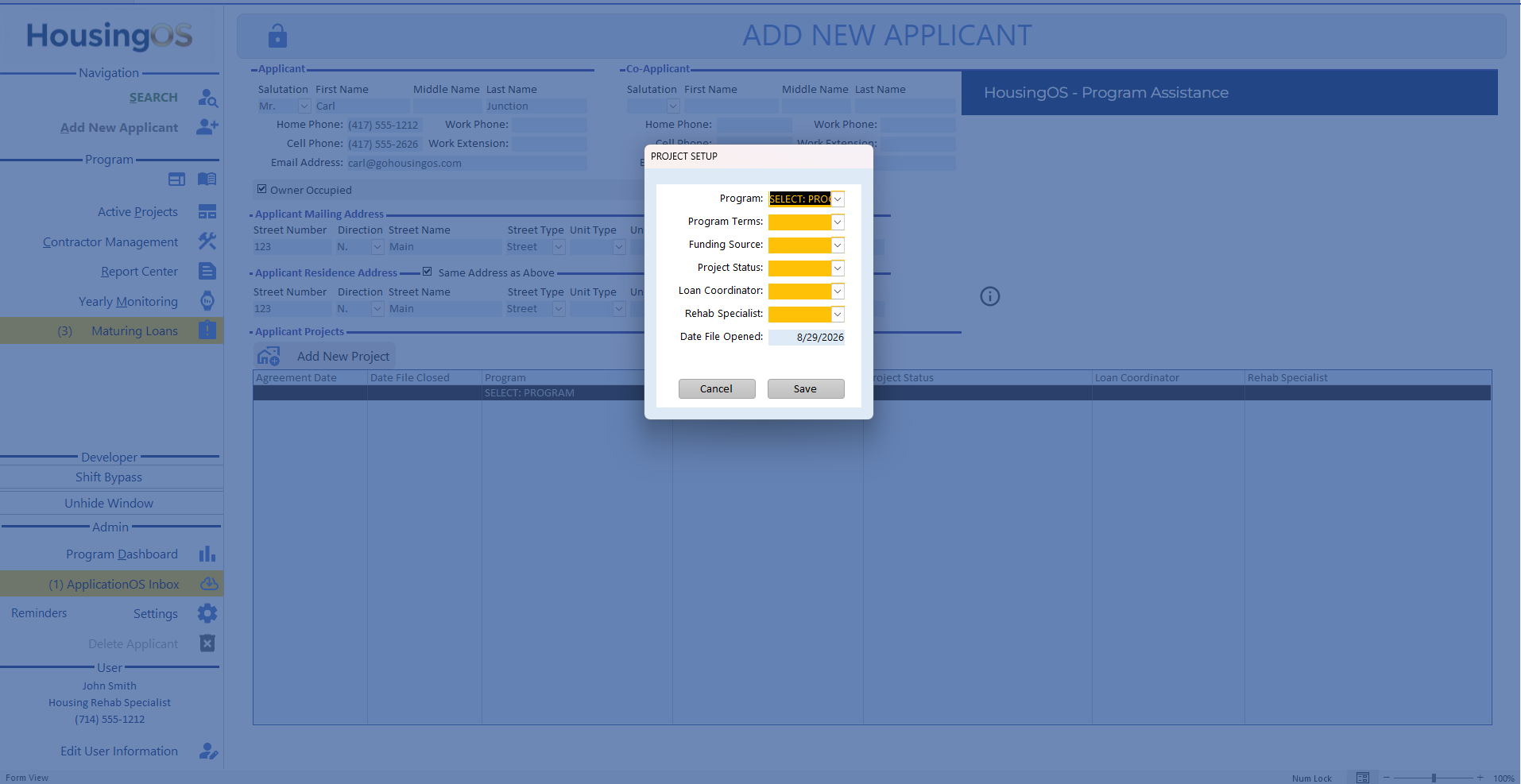Click the Maturing Loans alert icon
This screenshot has height=784, width=1521.
[x=207, y=330]
